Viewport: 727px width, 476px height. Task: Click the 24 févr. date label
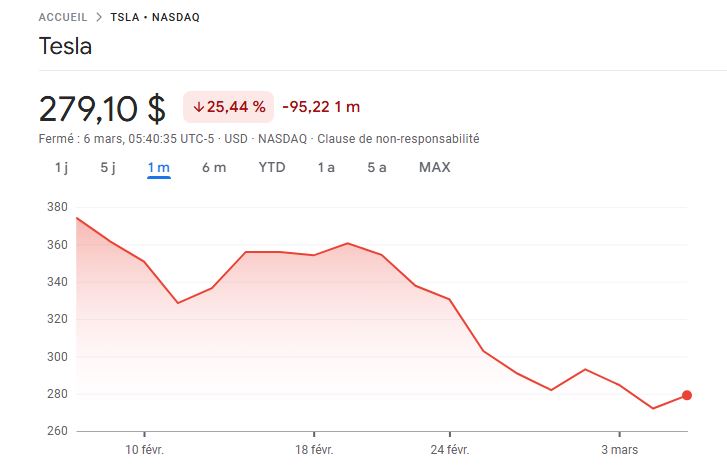pos(450,450)
